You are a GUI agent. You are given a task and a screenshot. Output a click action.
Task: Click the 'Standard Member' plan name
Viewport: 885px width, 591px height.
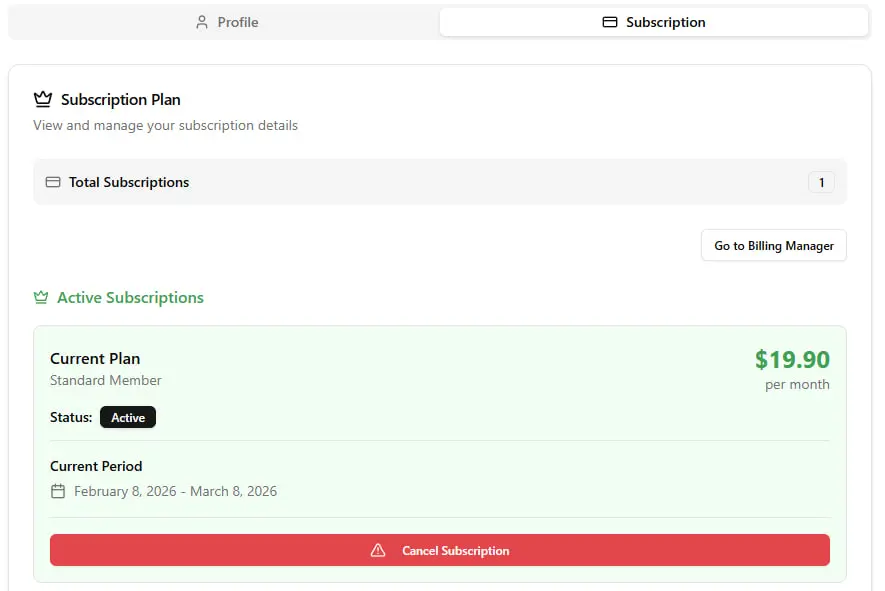(x=106, y=380)
